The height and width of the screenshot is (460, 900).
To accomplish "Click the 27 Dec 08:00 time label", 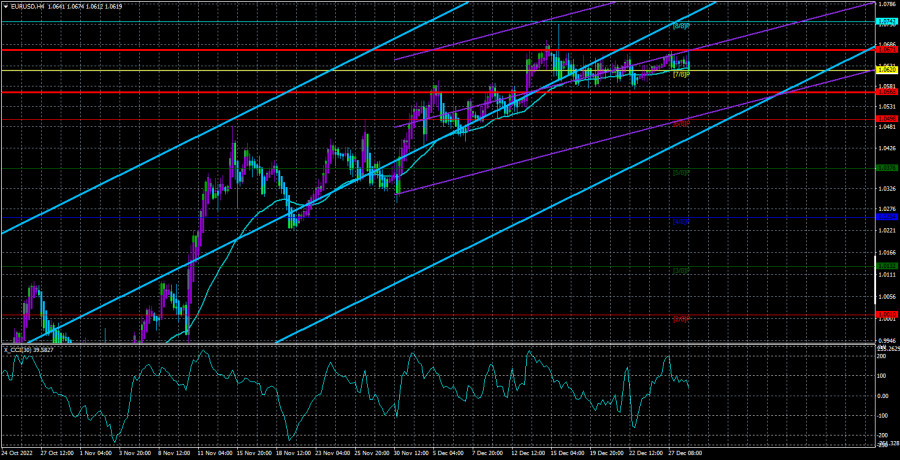I will click(x=685, y=452).
